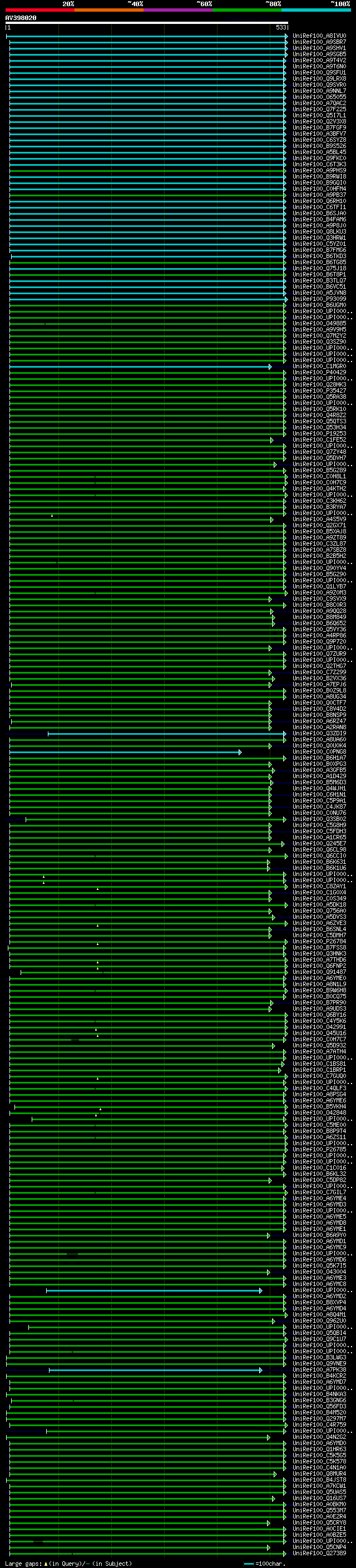Click UniRef100_O42991 label
356x1568 pixels.
pos(319,1027)
